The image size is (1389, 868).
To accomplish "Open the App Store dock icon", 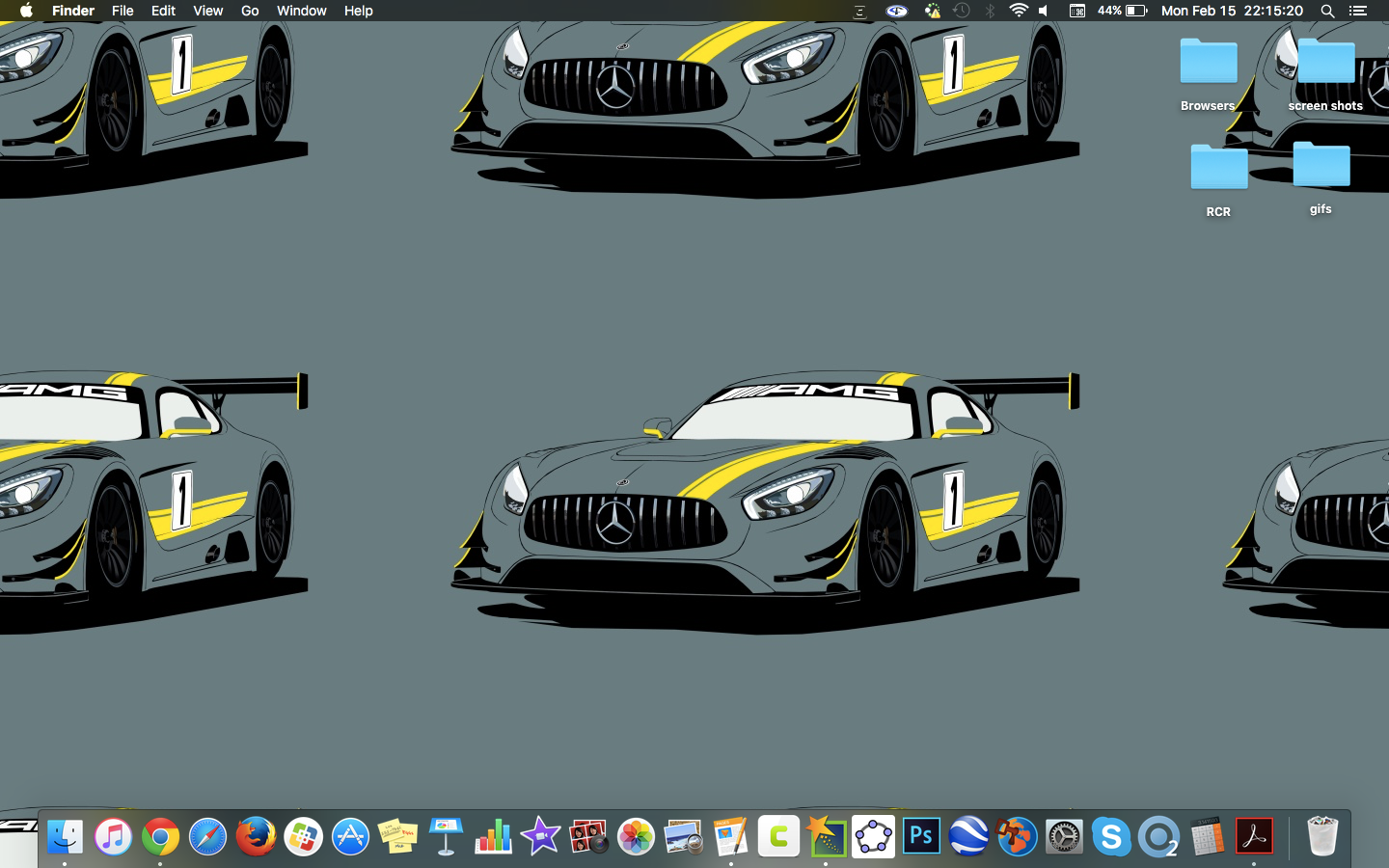I will pyautogui.click(x=350, y=836).
